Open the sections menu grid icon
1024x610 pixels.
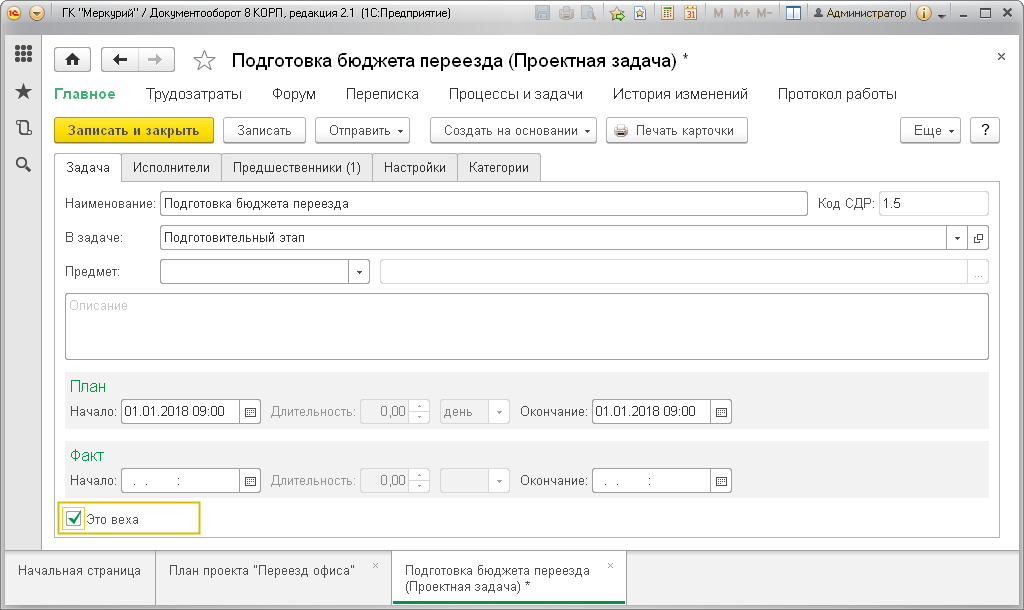pos(24,54)
